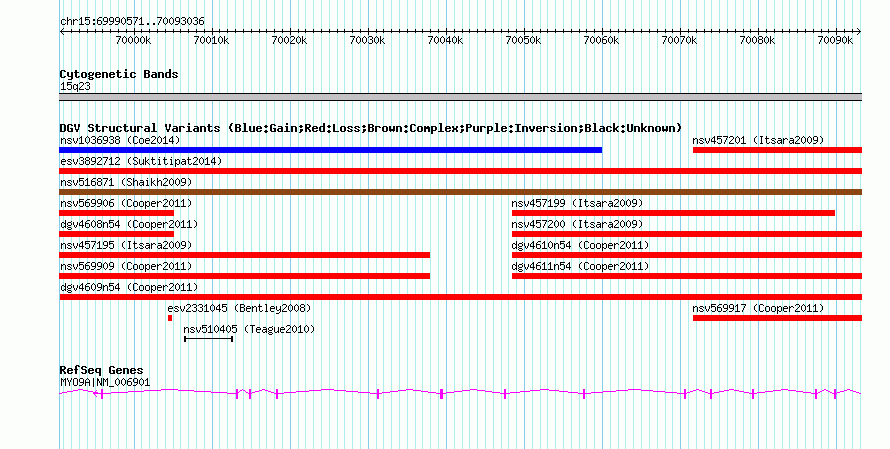The width and height of the screenshot is (890, 449).
Task: Select the red bar under dgv4611n54
Action: (687, 276)
